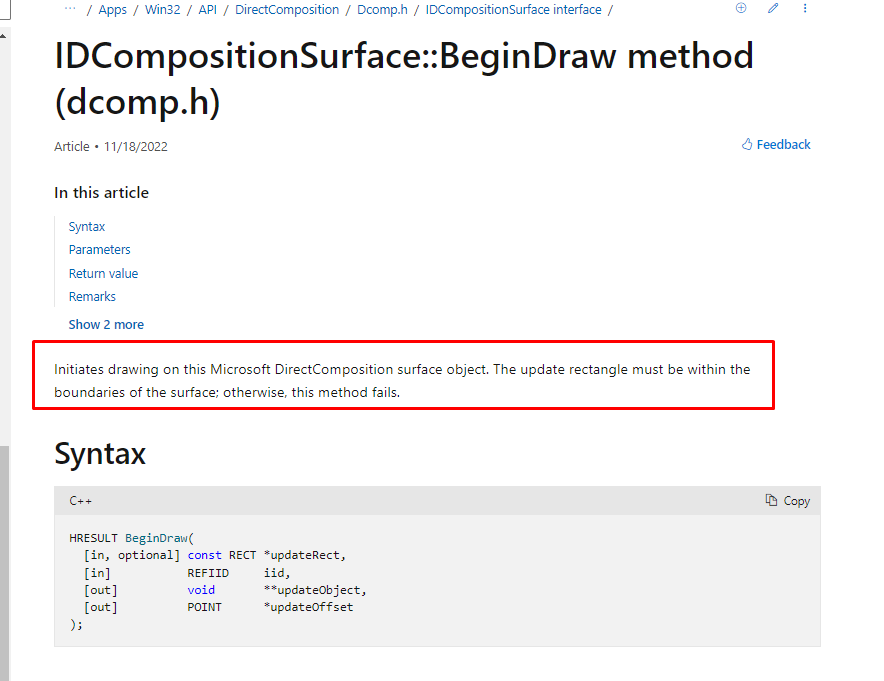This screenshot has height=681, width=884.
Task: Open the DirectComposition breadcrumb link
Action: click(x=287, y=10)
